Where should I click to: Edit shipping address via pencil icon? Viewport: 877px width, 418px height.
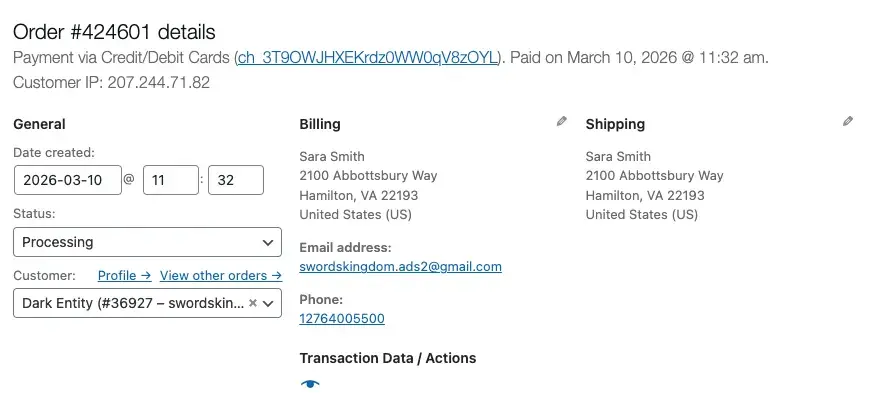point(848,122)
